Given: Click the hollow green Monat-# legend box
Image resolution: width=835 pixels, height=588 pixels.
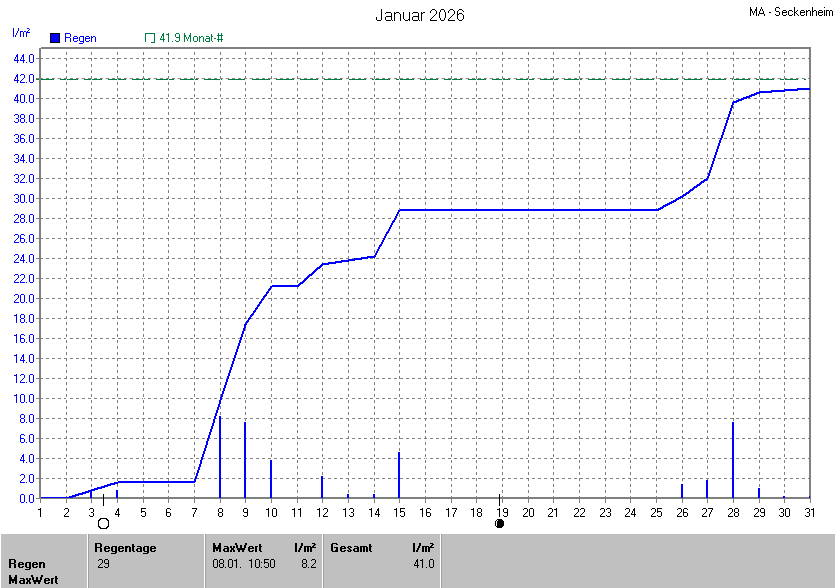Looking at the screenshot, I should pos(150,38).
